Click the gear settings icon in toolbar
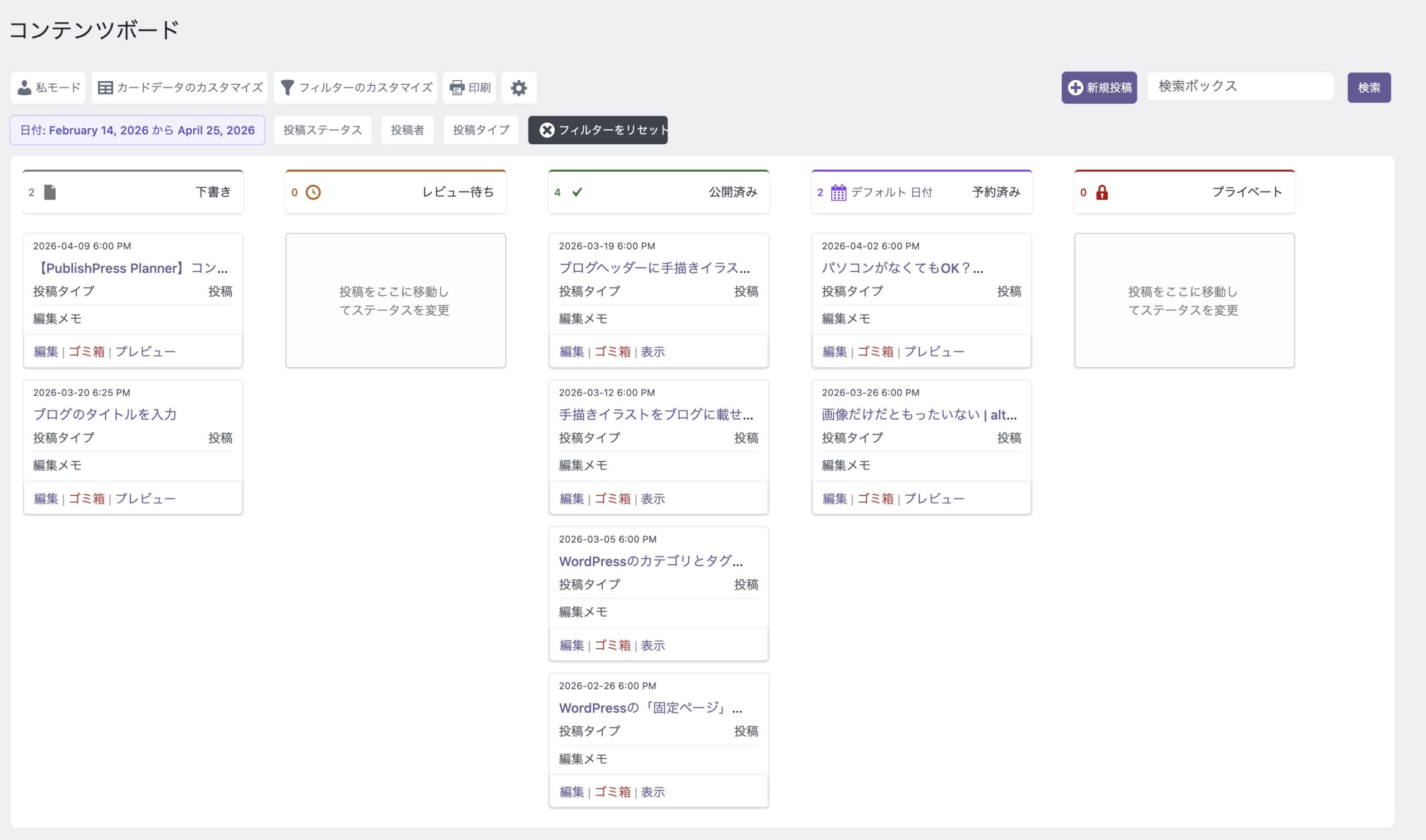 coord(519,88)
